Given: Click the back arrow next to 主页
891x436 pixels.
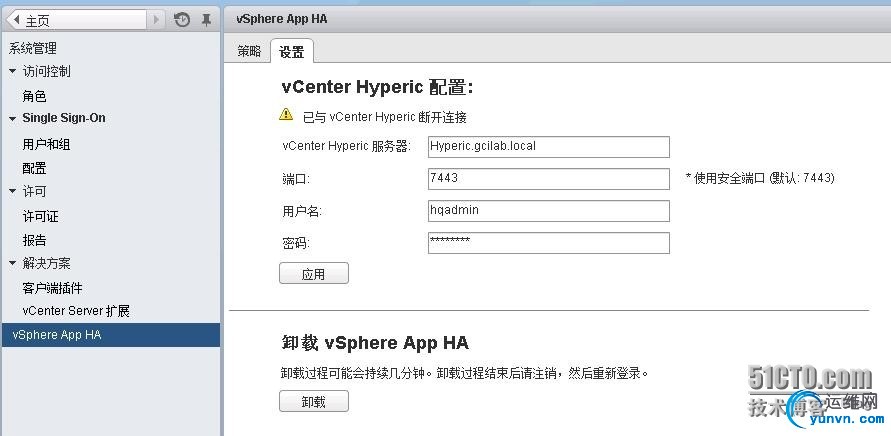Looking at the screenshot, I should pos(16,20).
